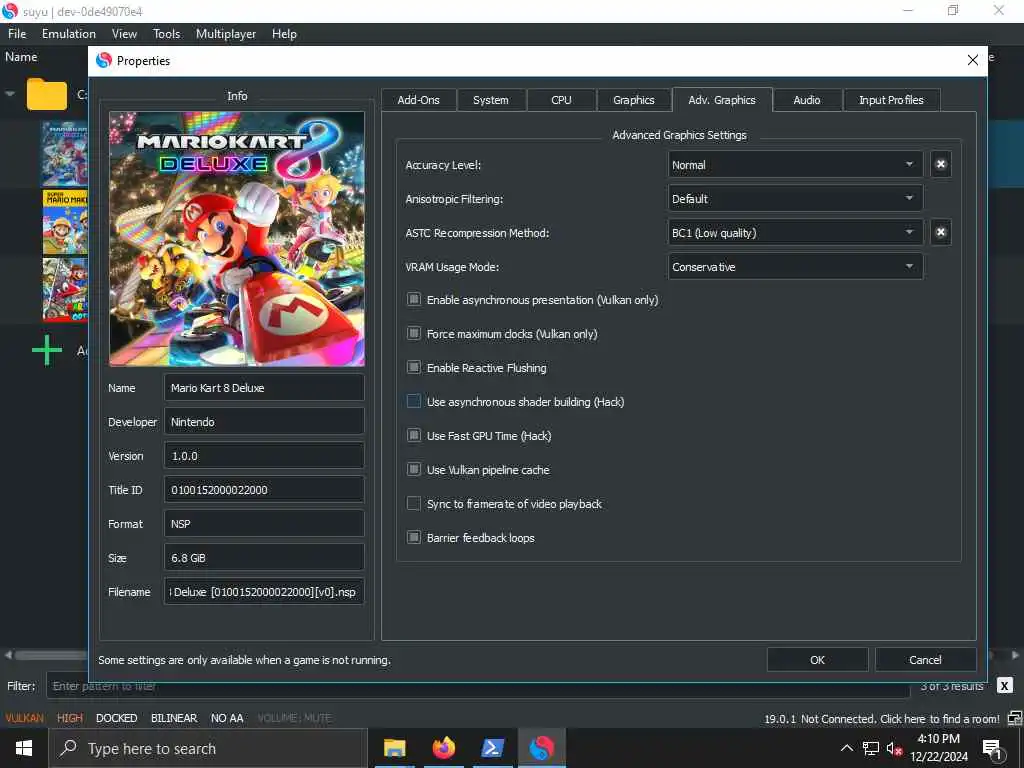Screen dimensions: 1024x768
Task: Open the Anisotropic Filtering dropdown
Action: click(x=795, y=199)
